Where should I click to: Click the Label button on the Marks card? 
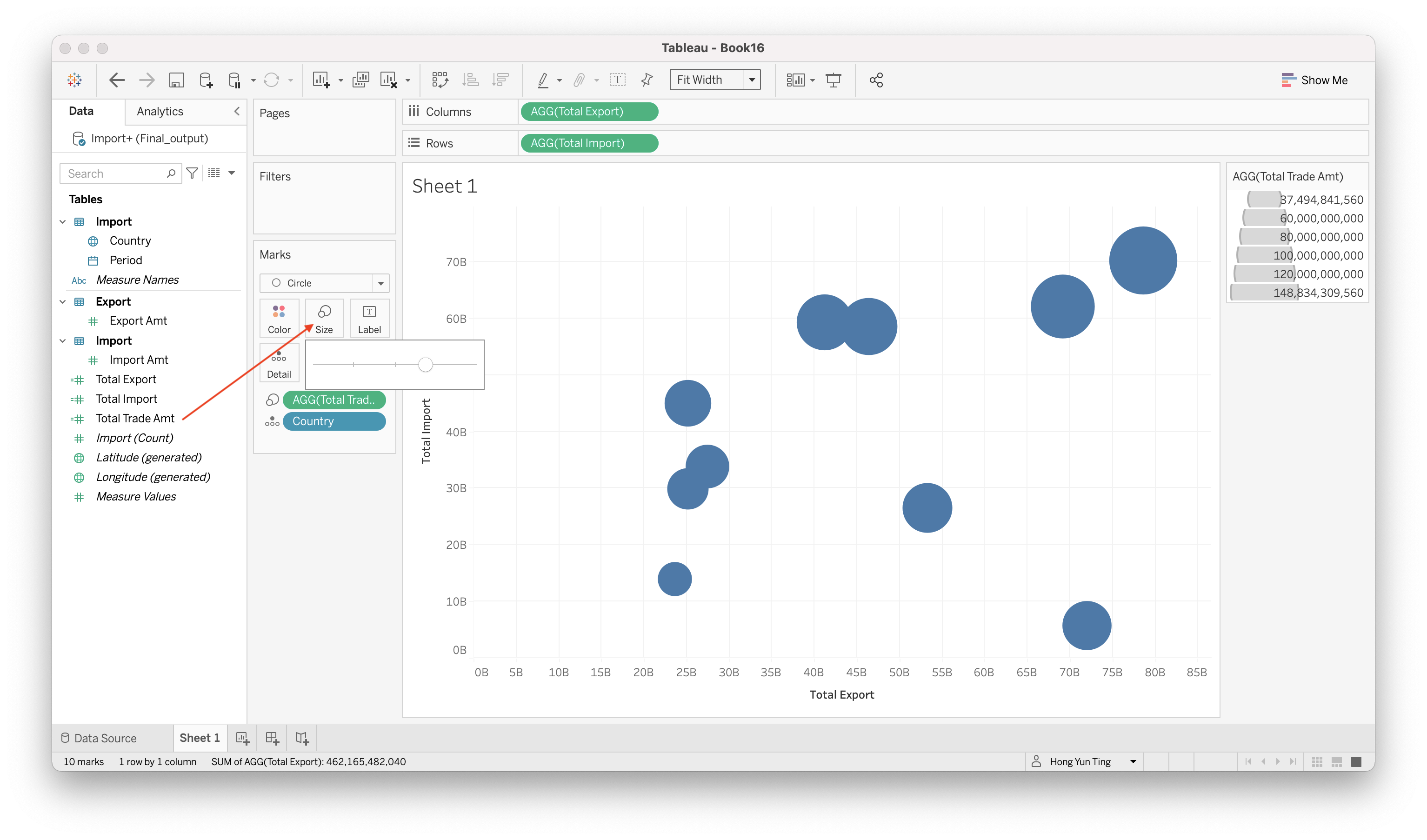369,318
